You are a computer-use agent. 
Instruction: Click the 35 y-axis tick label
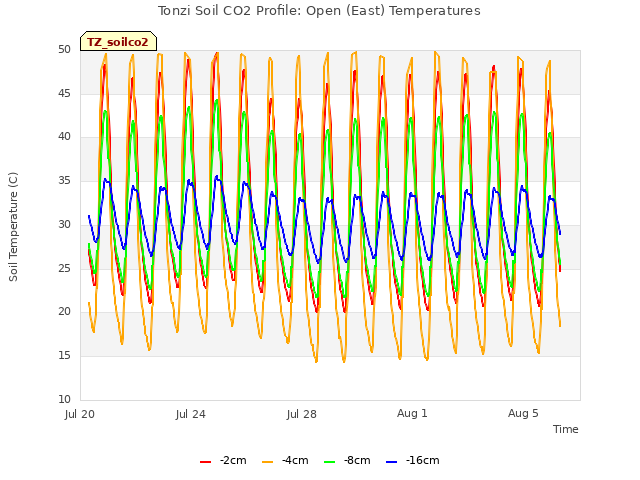(64, 181)
